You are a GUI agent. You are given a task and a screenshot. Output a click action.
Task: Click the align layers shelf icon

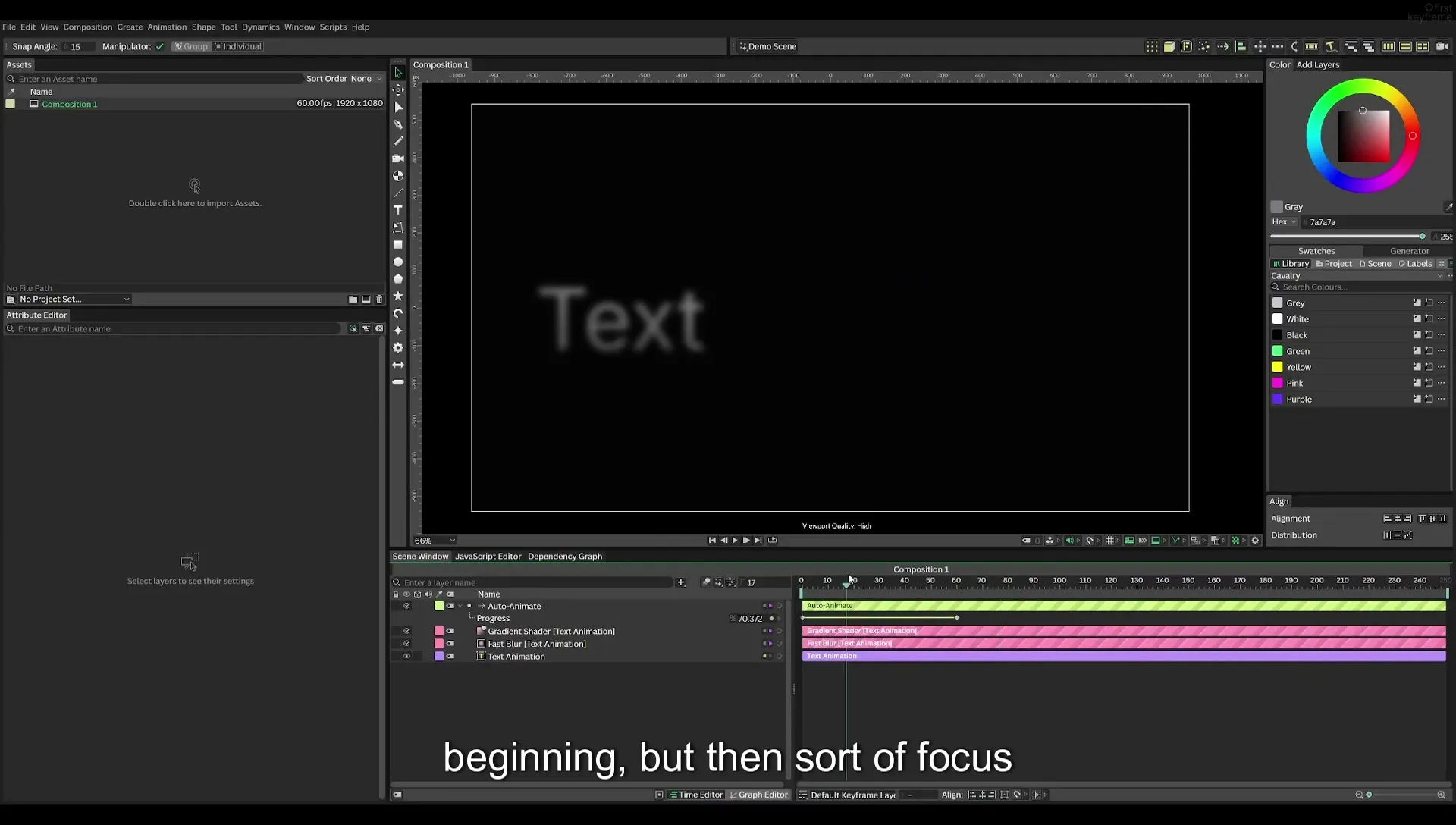coord(1241,46)
